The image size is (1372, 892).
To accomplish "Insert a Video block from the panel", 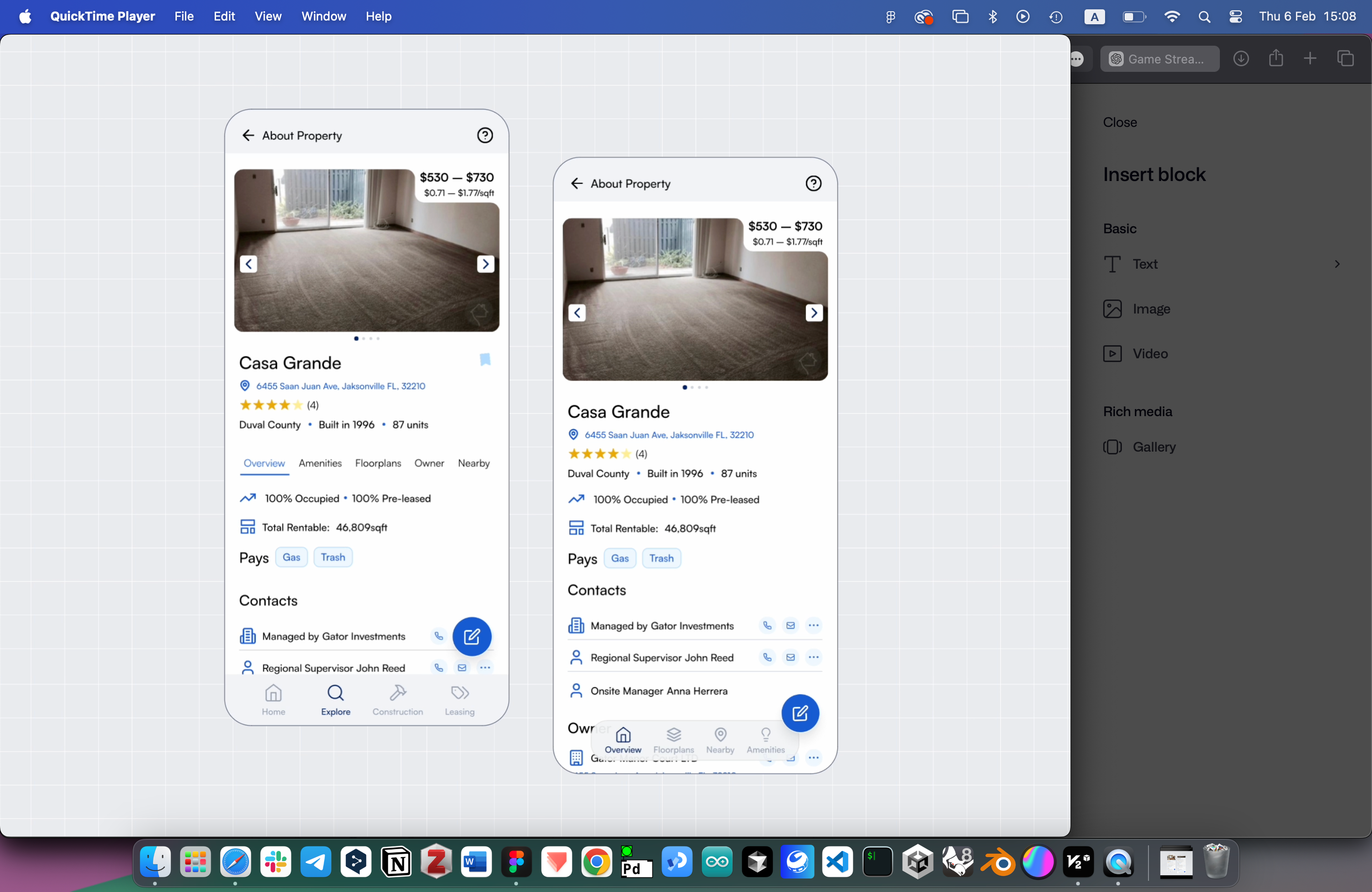I will click(x=1150, y=353).
